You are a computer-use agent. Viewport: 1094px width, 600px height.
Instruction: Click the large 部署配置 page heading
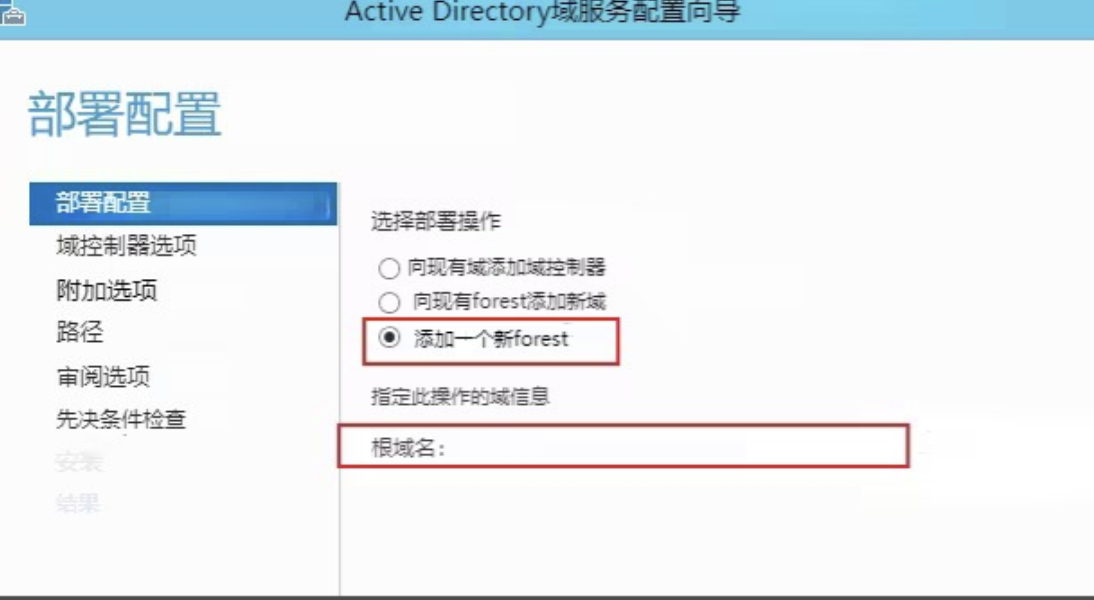pos(125,114)
